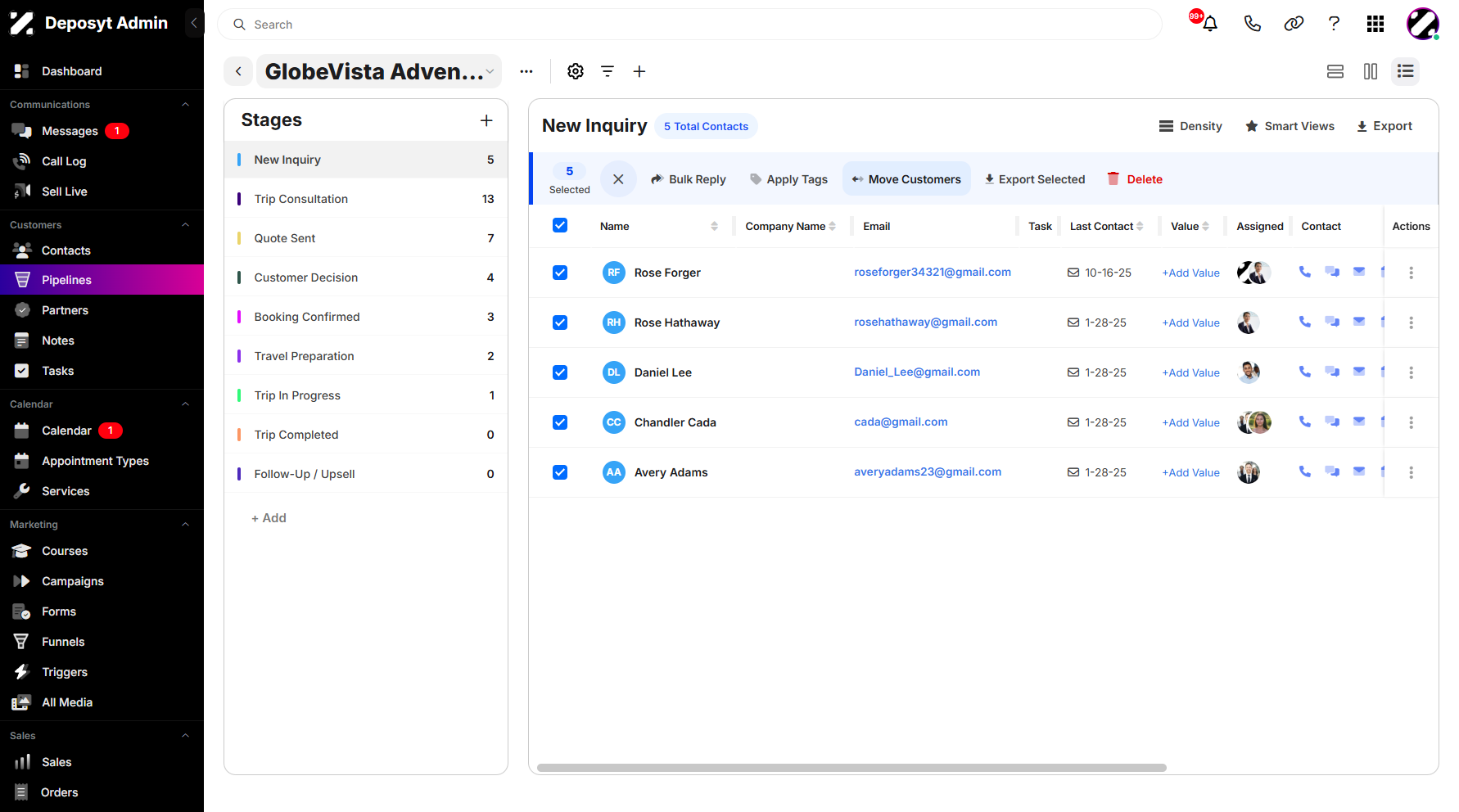The width and height of the screenshot is (1459, 812).
Task: Click Add Value for Daniel Lee
Action: point(1191,372)
